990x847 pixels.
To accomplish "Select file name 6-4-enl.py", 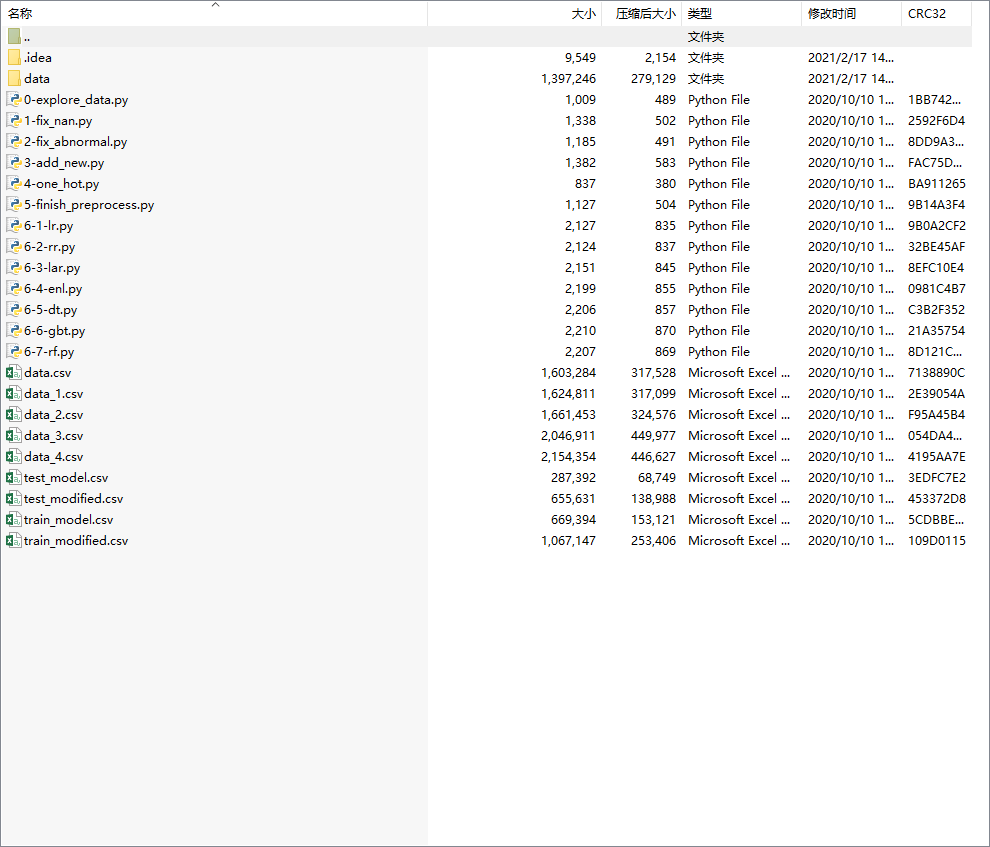I will pos(53,288).
